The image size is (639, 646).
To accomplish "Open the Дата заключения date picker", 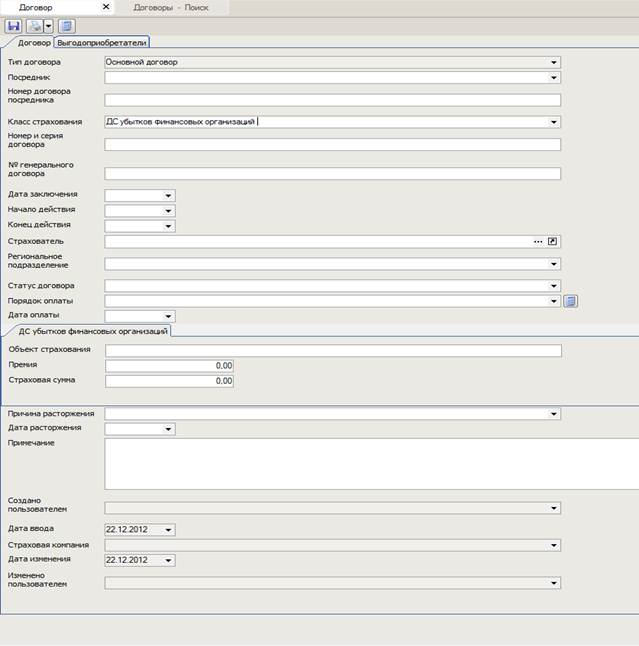I will point(168,195).
